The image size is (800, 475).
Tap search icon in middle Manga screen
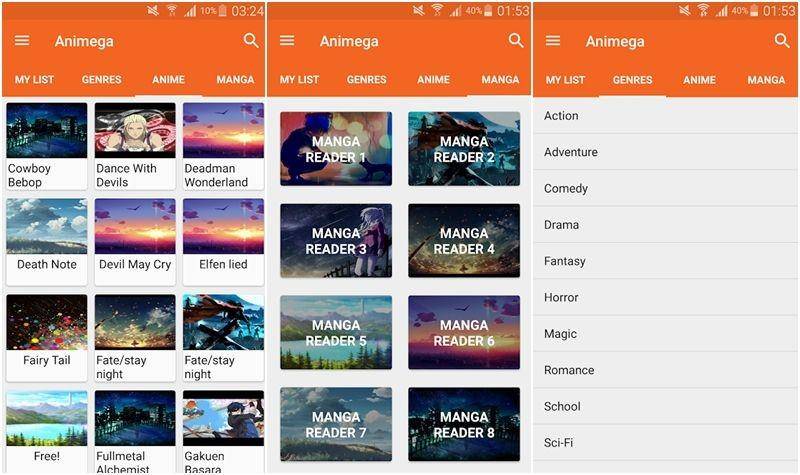pyautogui.click(x=516, y=40)
